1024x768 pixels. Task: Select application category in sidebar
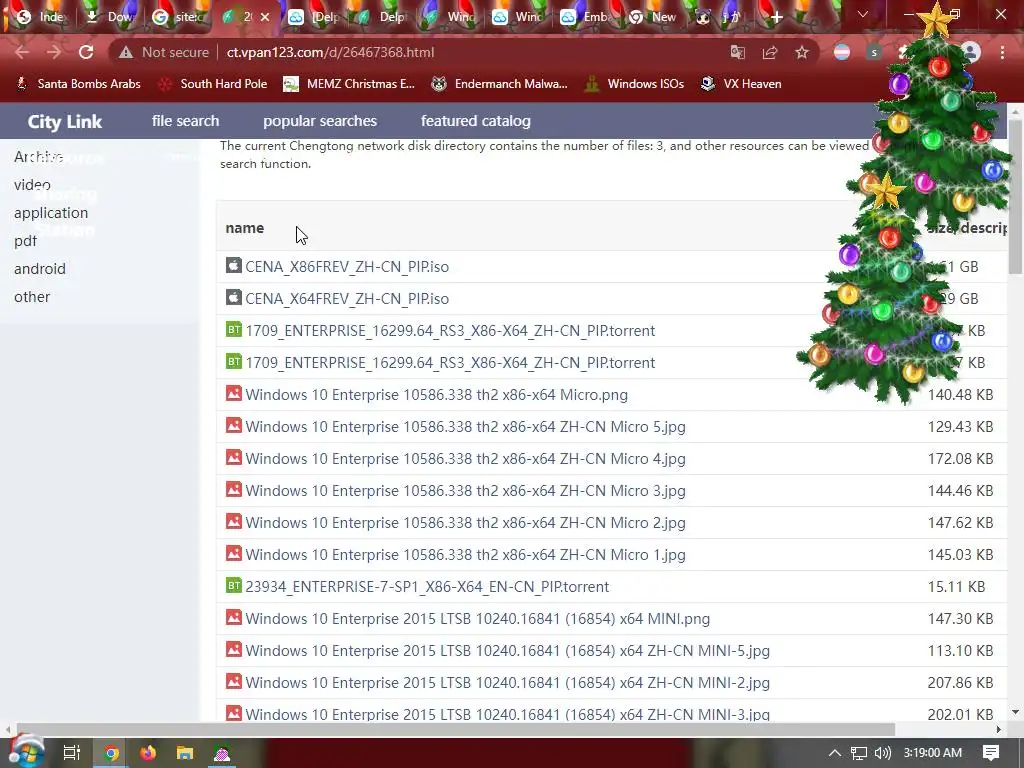tap(51, 213)
